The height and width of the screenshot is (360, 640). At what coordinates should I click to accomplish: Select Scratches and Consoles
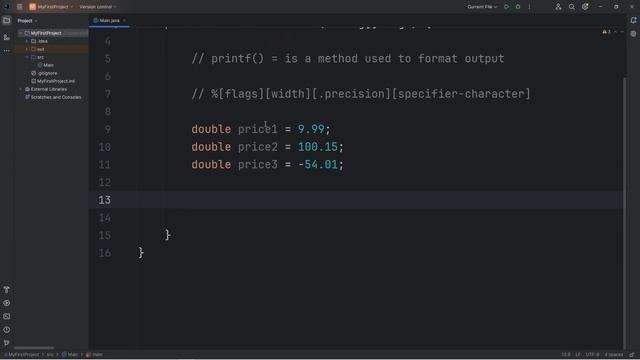[53, 97]
